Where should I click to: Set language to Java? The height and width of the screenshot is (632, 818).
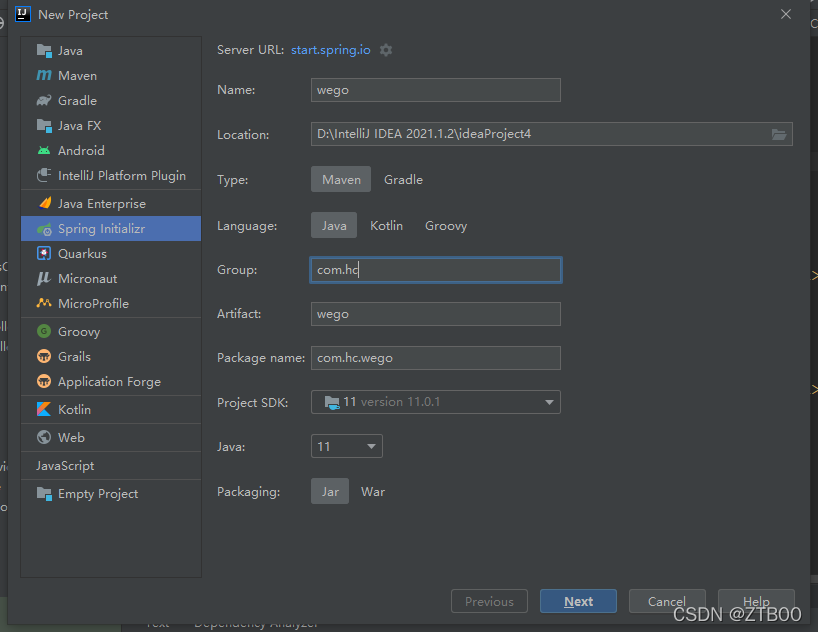click(334, 225)
